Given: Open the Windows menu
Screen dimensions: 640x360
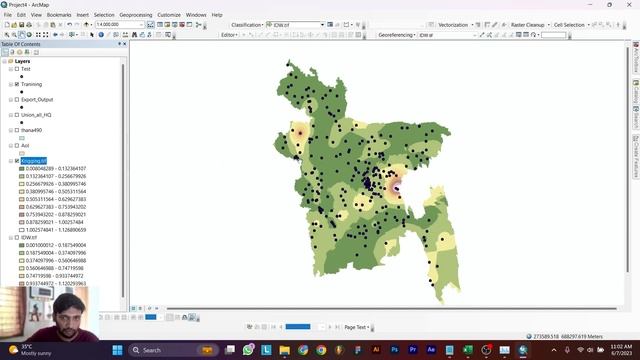Looking at the screenshot, I should pyautogui.click(x=196, y=15).
